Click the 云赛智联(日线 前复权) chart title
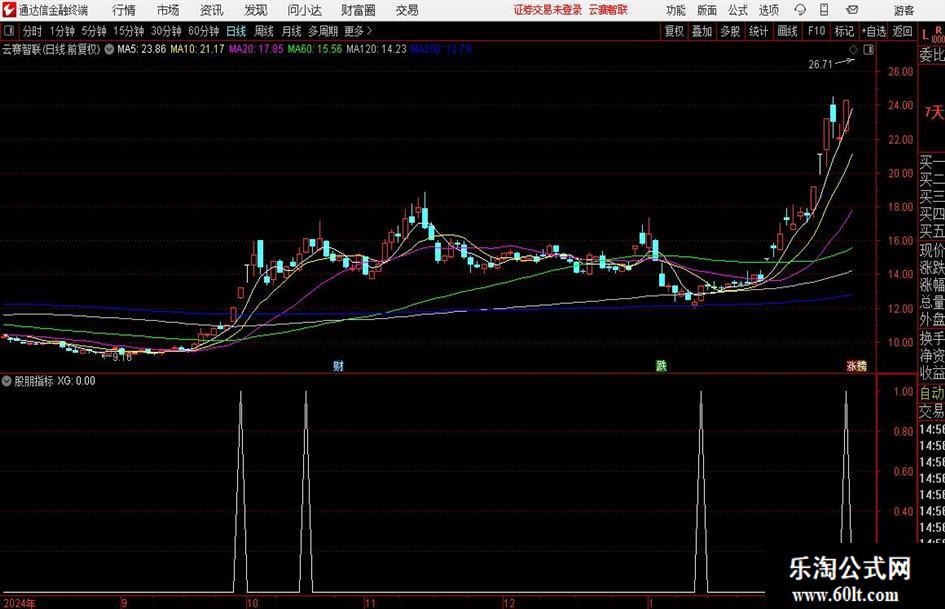Image resolution: width=945 pixels, height=609 pixels. (x=51, y=49)
